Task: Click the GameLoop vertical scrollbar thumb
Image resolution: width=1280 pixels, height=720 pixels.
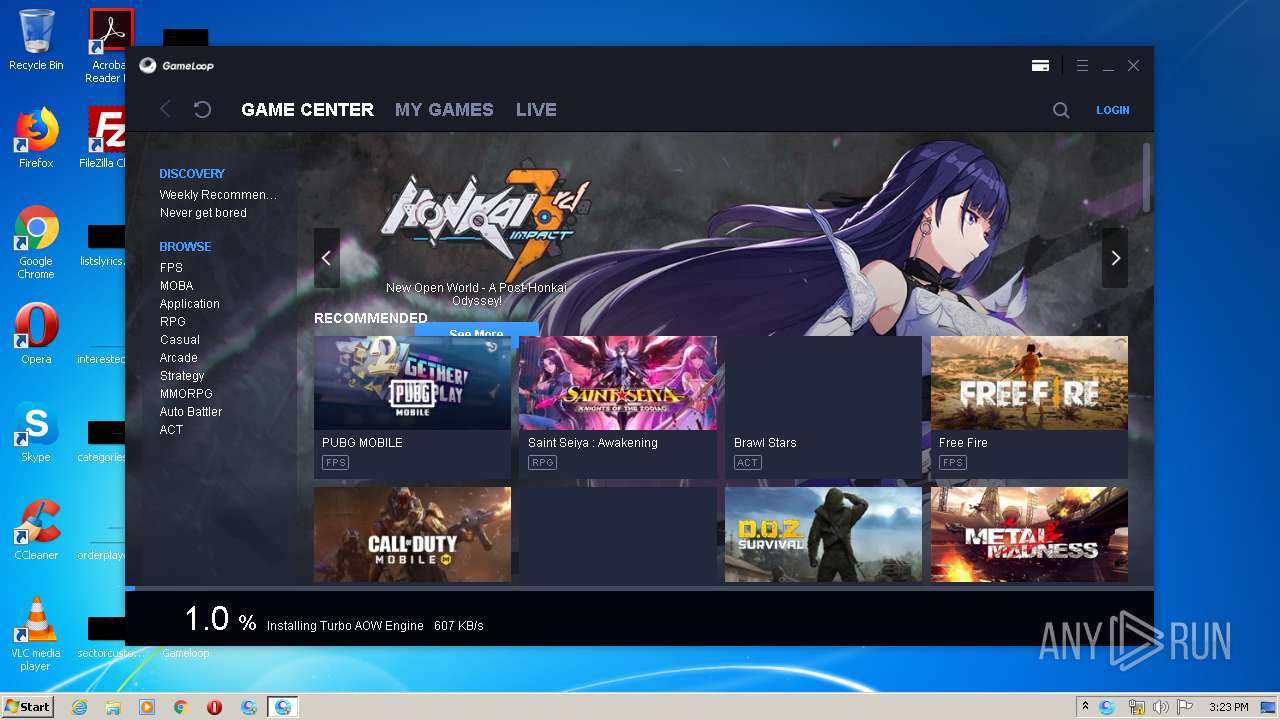Action: pos(1146,177)
